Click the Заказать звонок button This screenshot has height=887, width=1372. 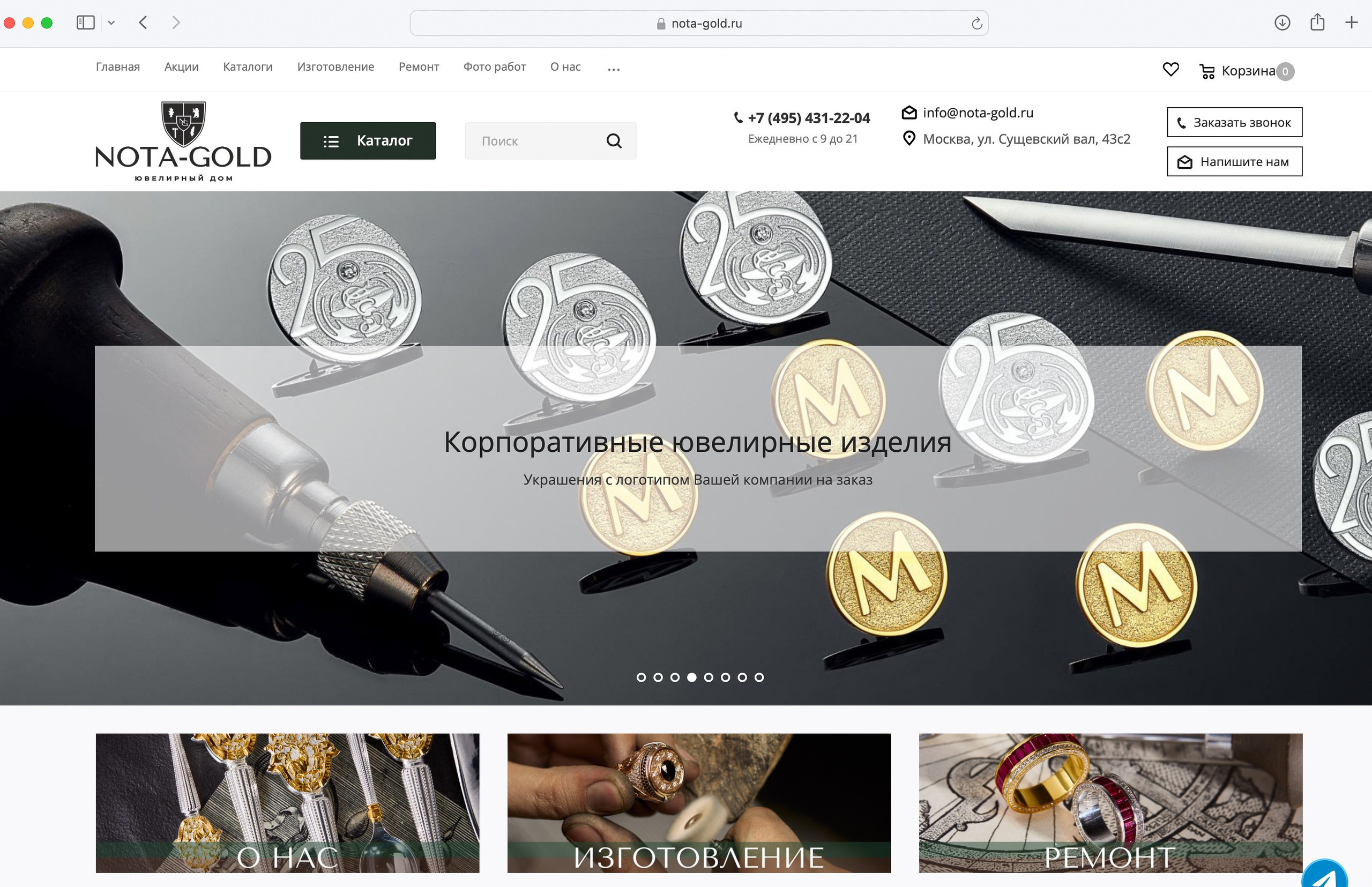(1234, 122)
